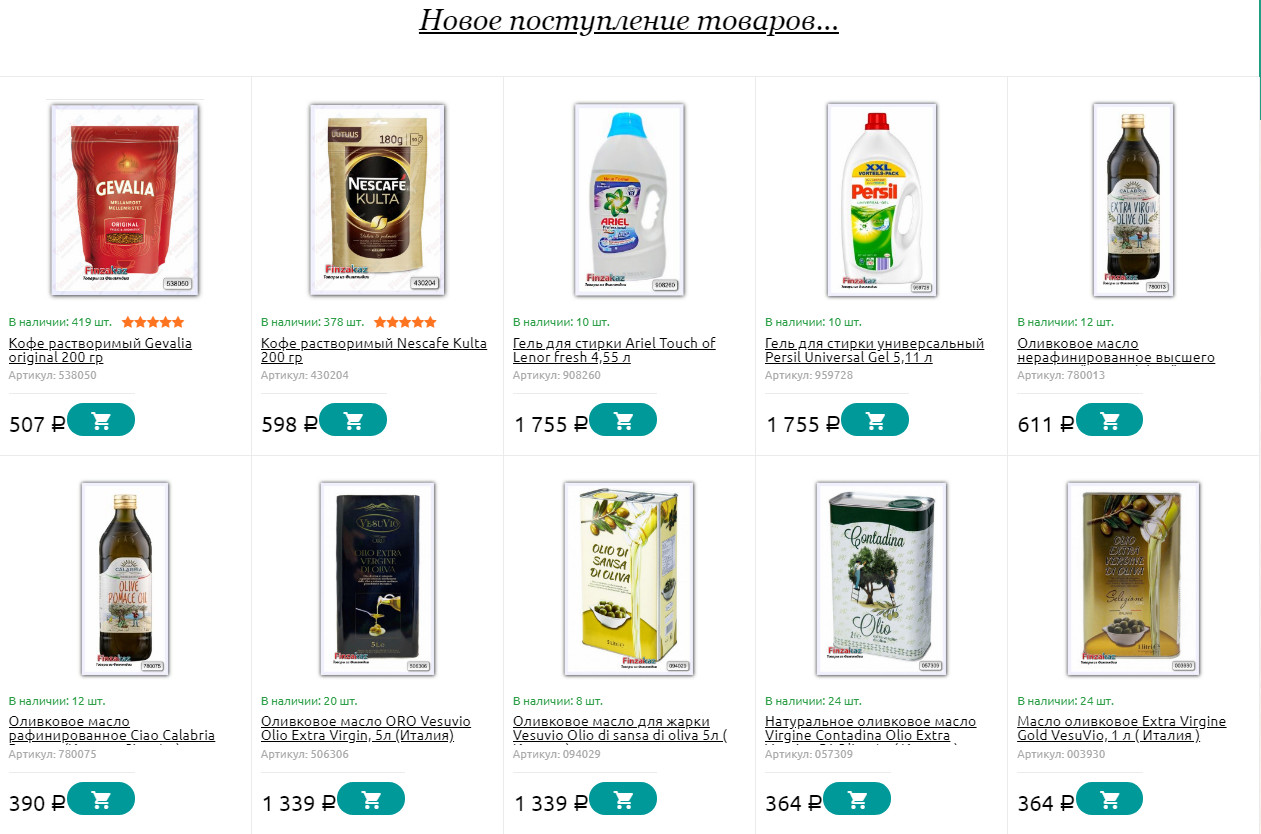Open Масло оливковое Extra Virgine Gold link
The height and width of the screenshot is (834, 1261).
pos(1122,728)
